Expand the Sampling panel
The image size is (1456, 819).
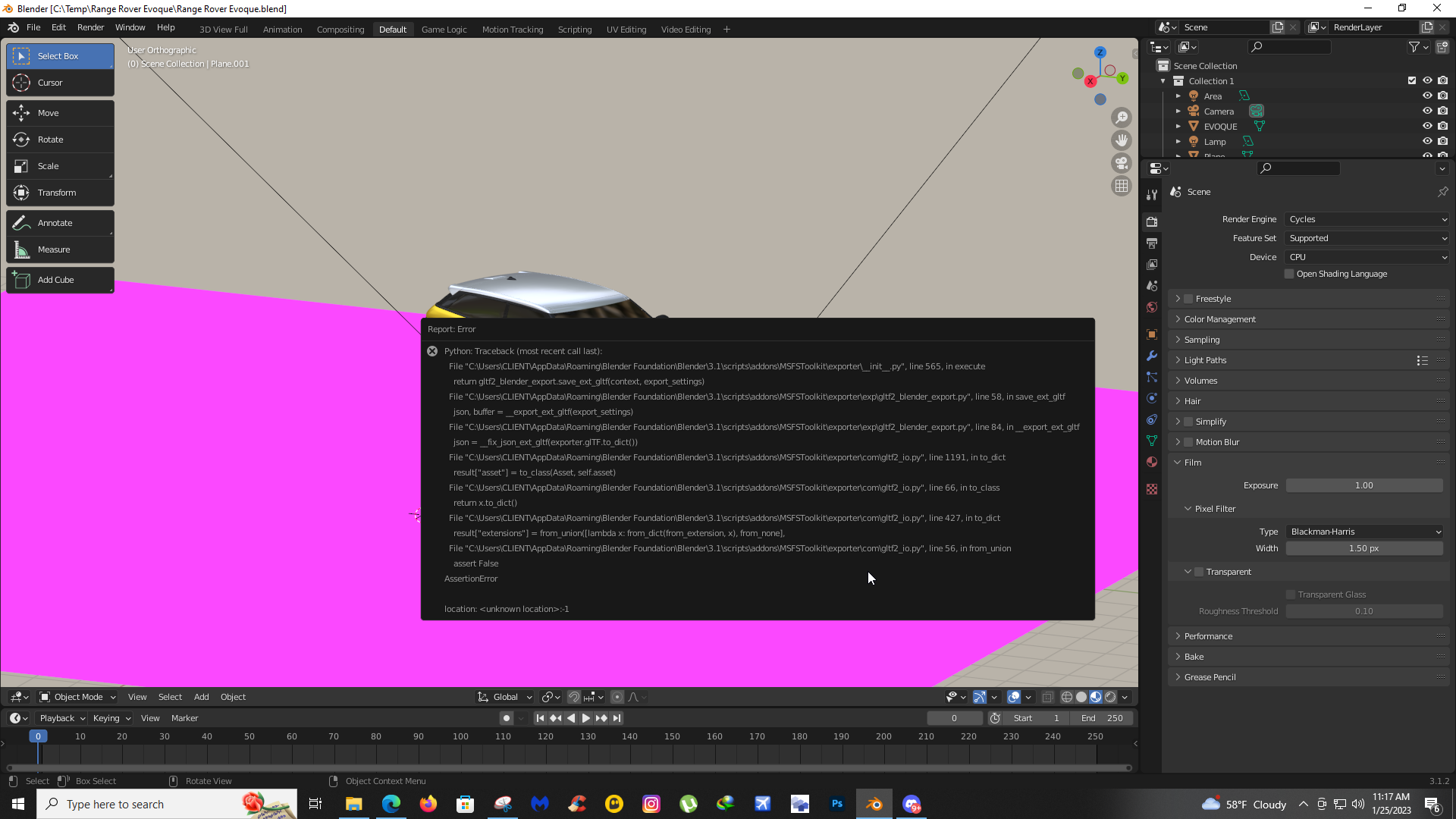[x=1202, y=340]
